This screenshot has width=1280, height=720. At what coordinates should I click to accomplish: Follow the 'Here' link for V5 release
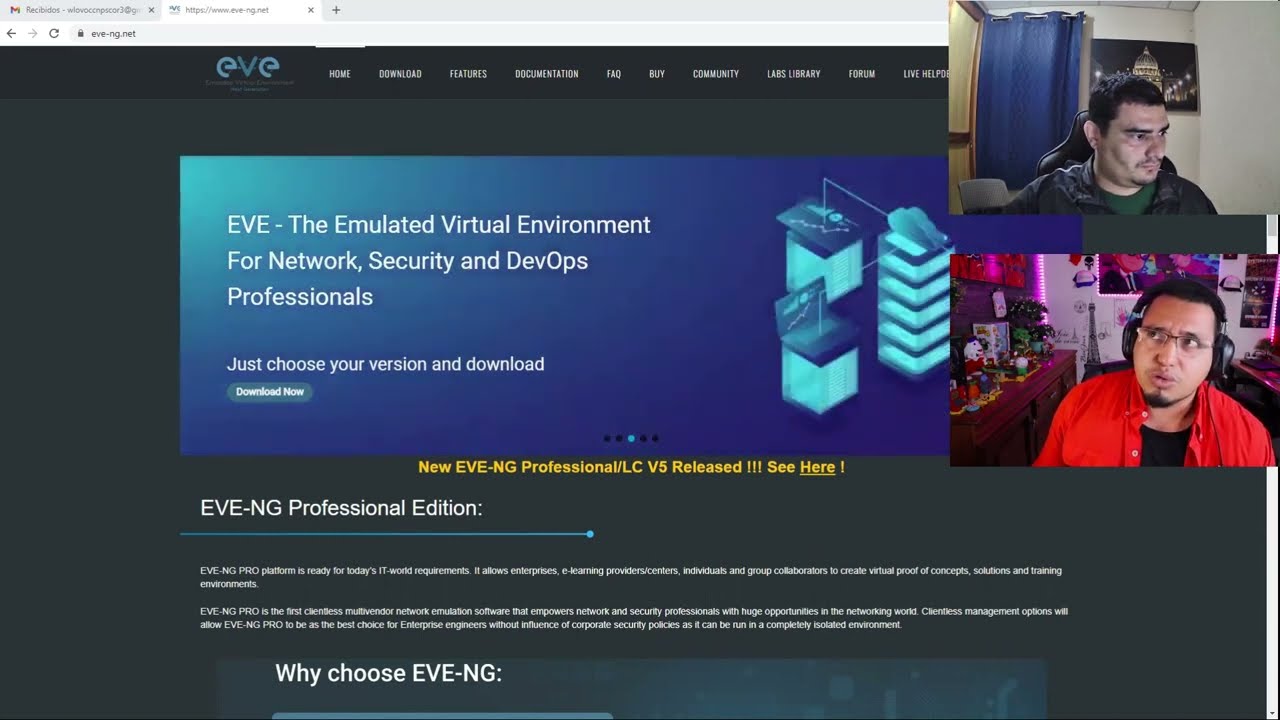[817, 467]
